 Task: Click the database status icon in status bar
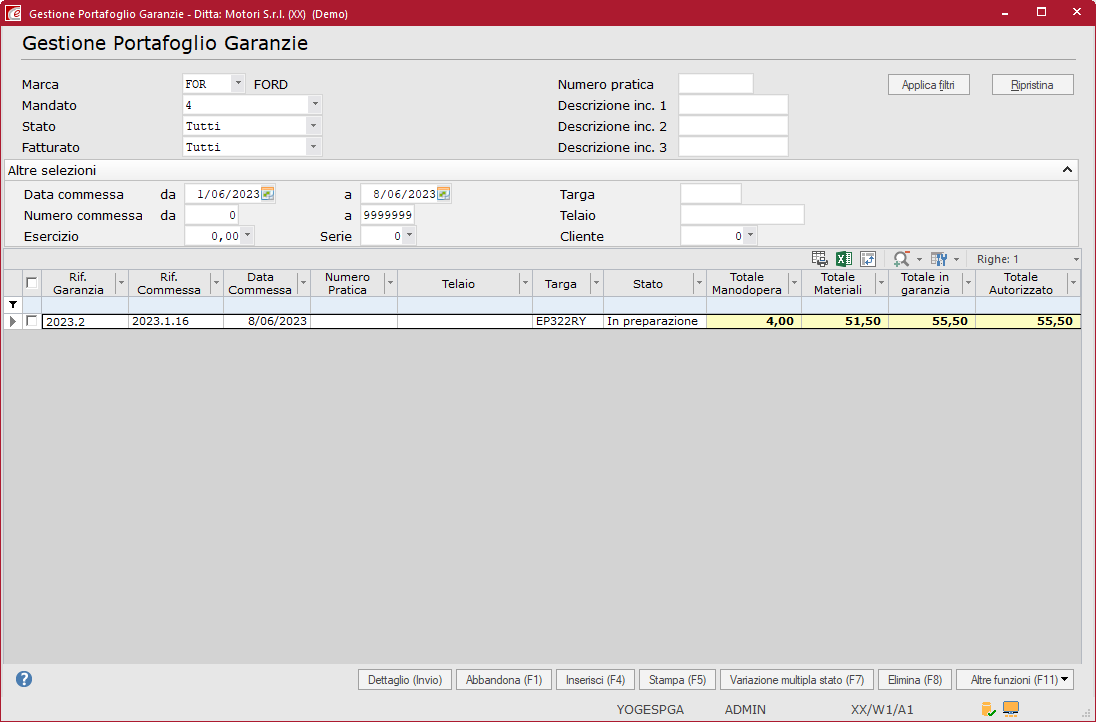click(x=988, y=709)
